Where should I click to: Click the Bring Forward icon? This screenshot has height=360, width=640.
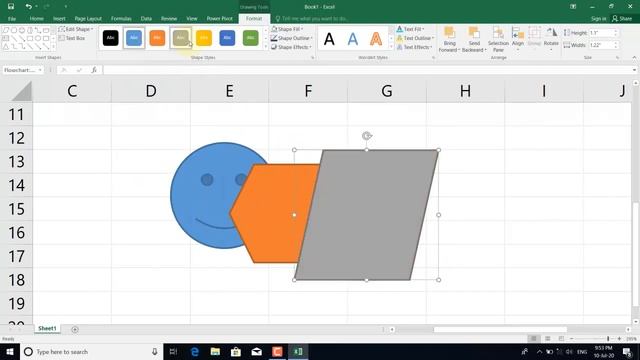[449, 33]
